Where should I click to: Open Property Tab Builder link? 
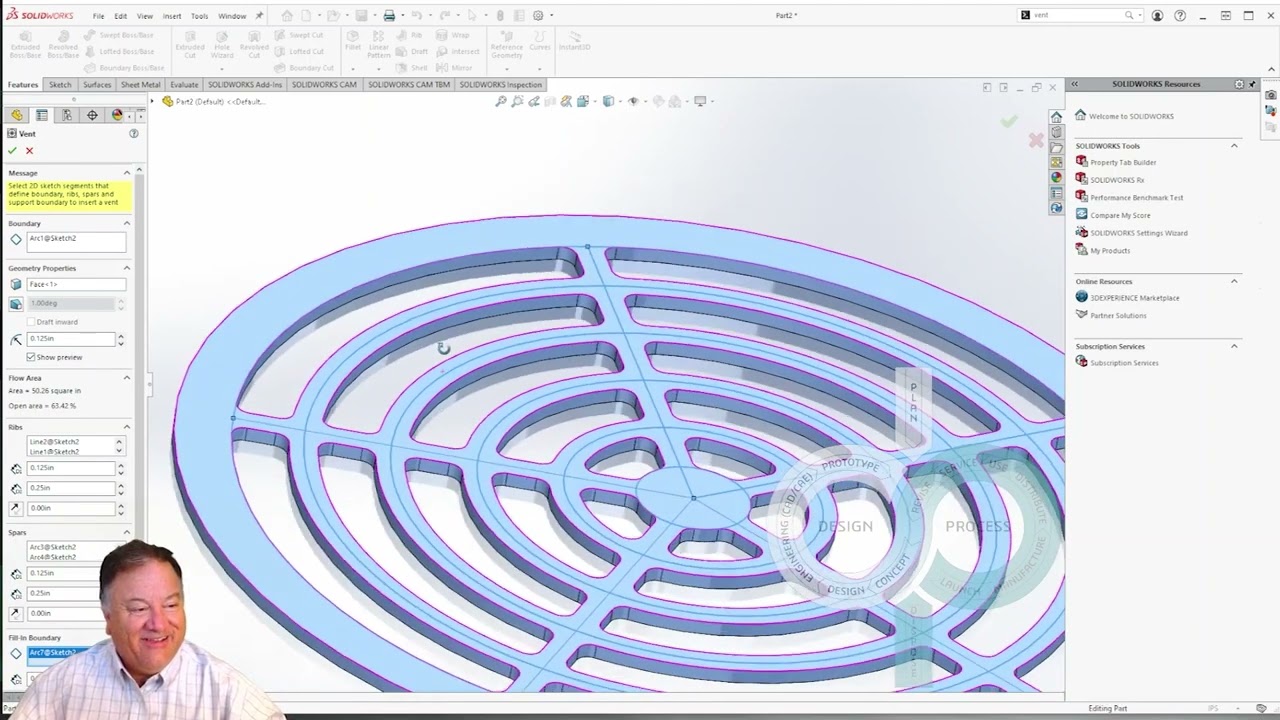(1123, 162)
